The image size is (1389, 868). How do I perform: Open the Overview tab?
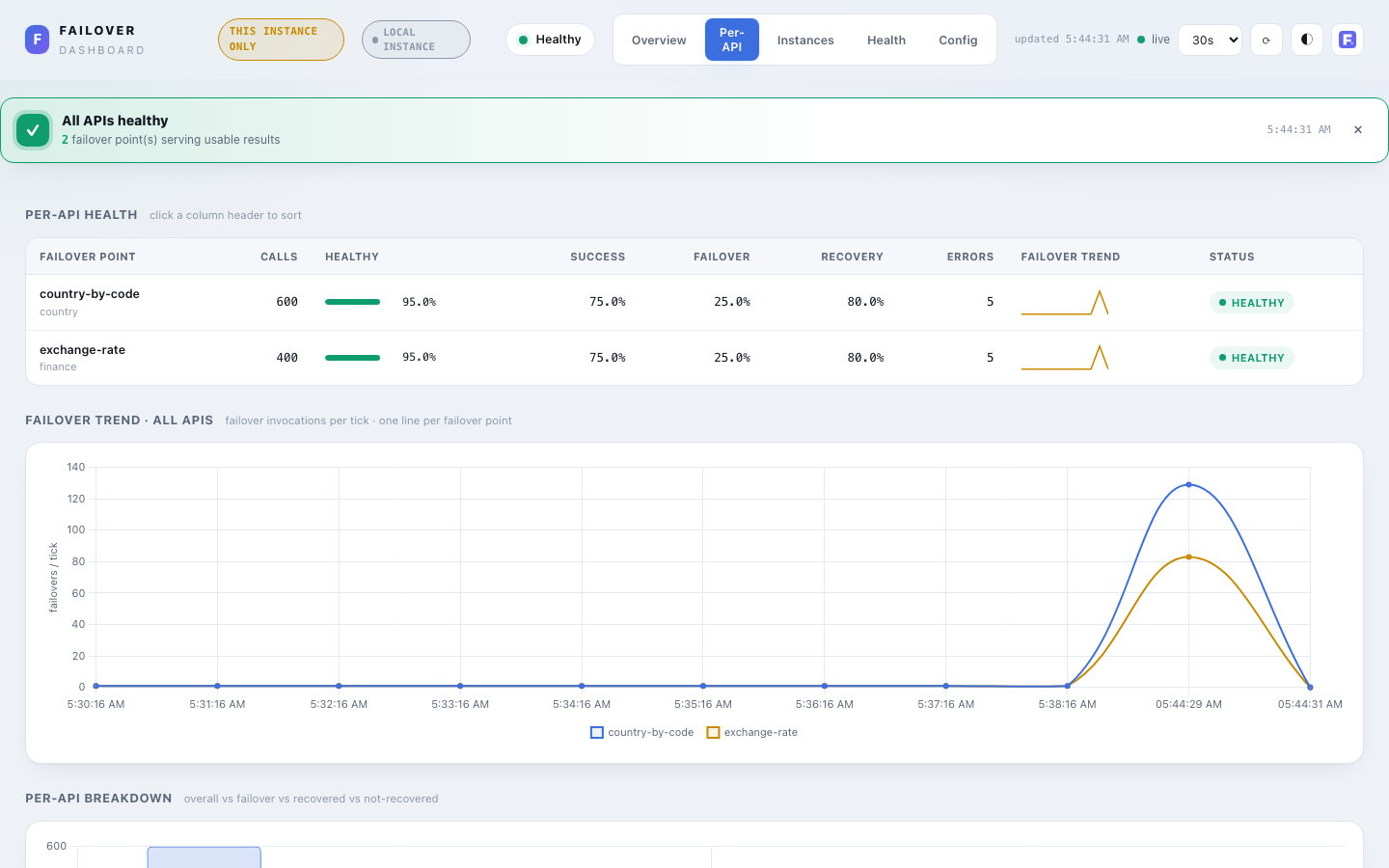point(659,40)
